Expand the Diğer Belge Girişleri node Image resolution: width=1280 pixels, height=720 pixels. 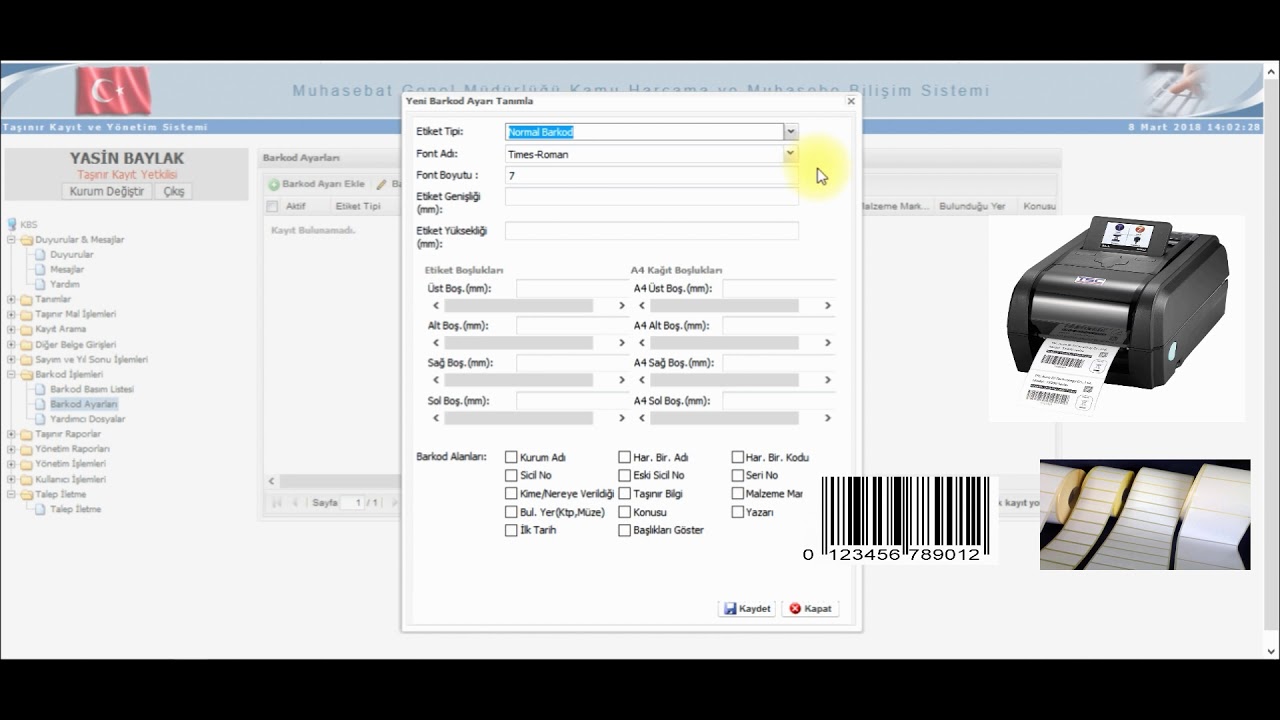(x=12, y=344)
